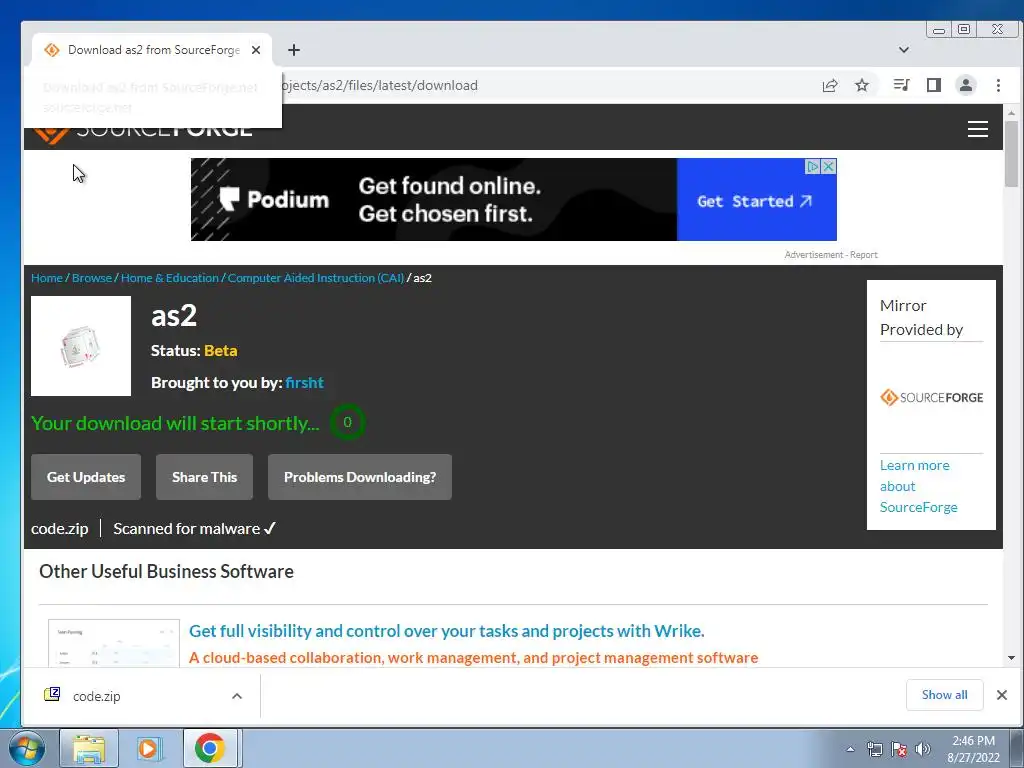Open the Chrome profile avatar icon

click(x=966, y=85)
